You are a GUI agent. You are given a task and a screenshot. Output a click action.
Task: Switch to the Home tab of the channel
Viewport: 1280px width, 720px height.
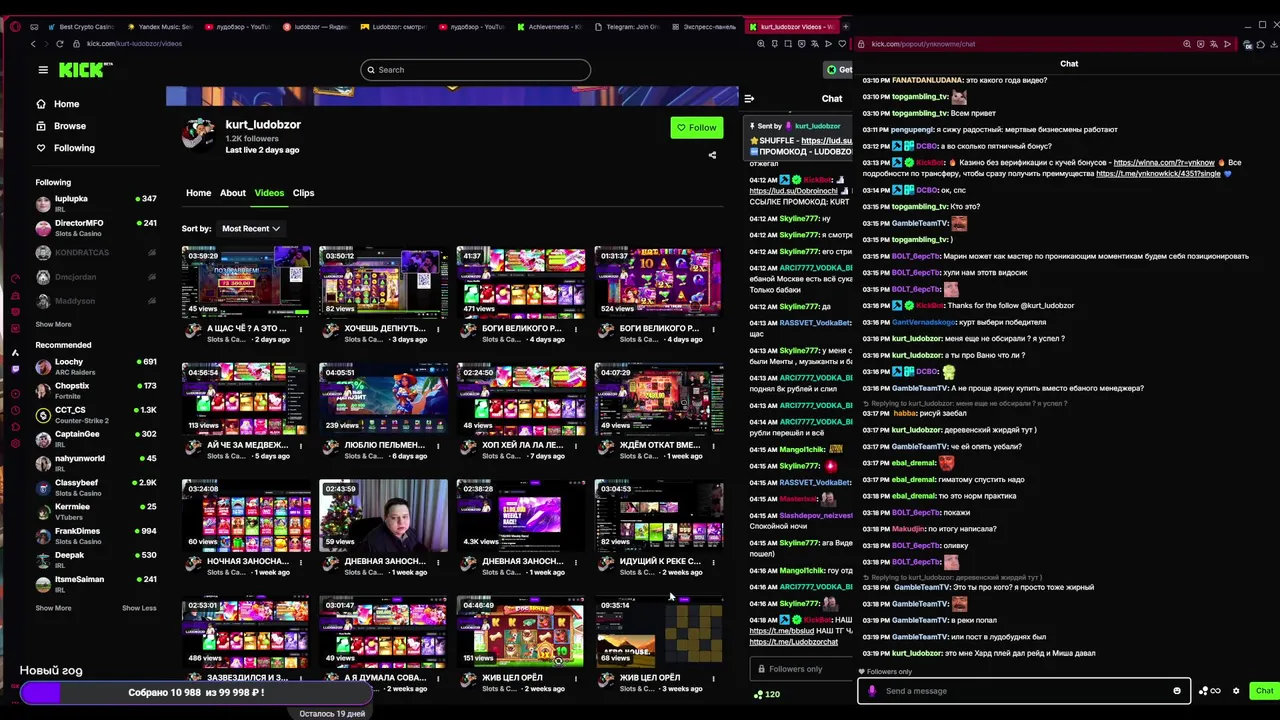click(x=198, y=193)
